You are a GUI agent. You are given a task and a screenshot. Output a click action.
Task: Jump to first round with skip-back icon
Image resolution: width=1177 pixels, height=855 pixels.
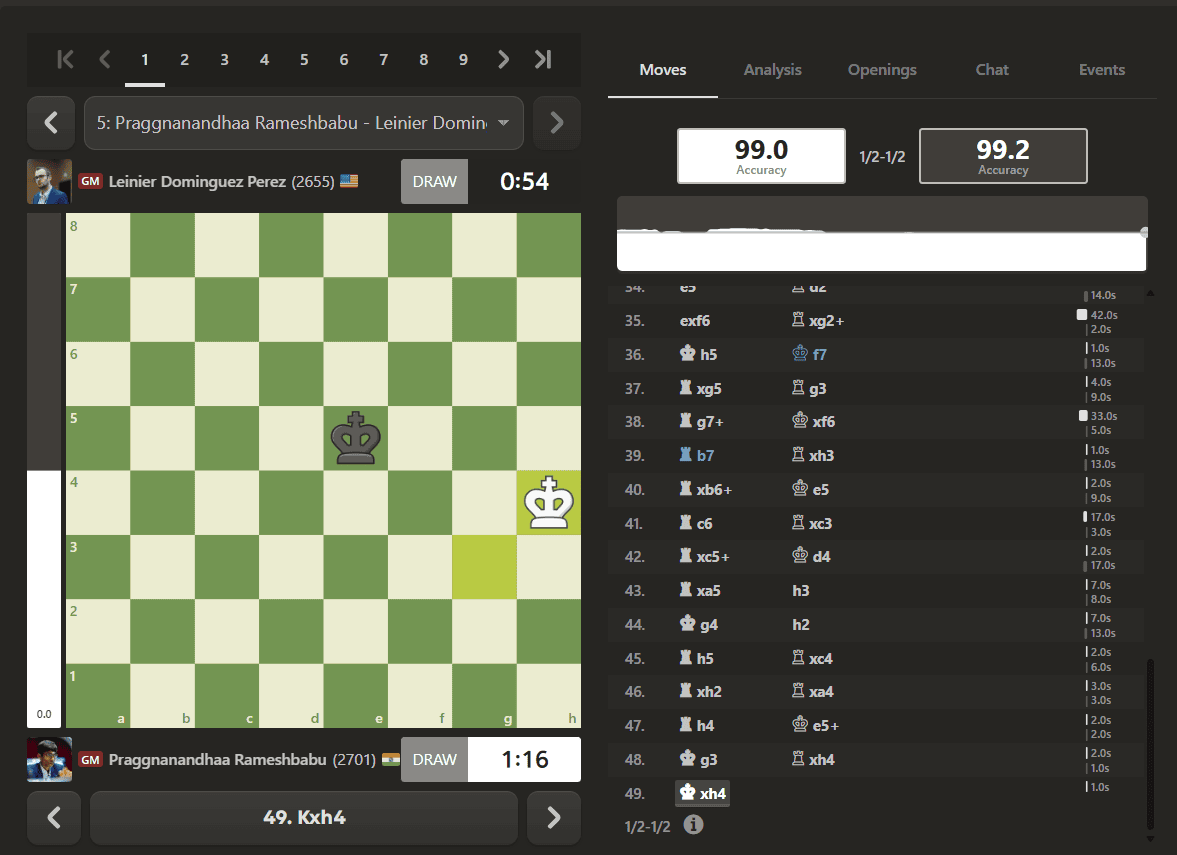click(65, 59)
